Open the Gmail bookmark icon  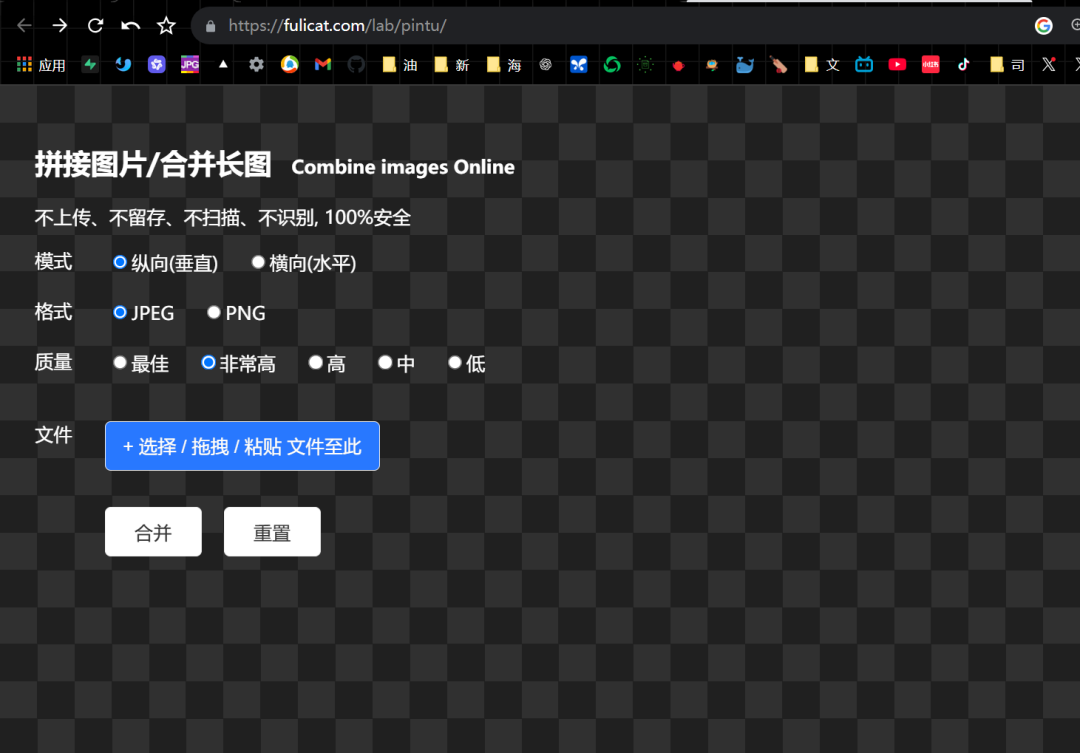321,64
